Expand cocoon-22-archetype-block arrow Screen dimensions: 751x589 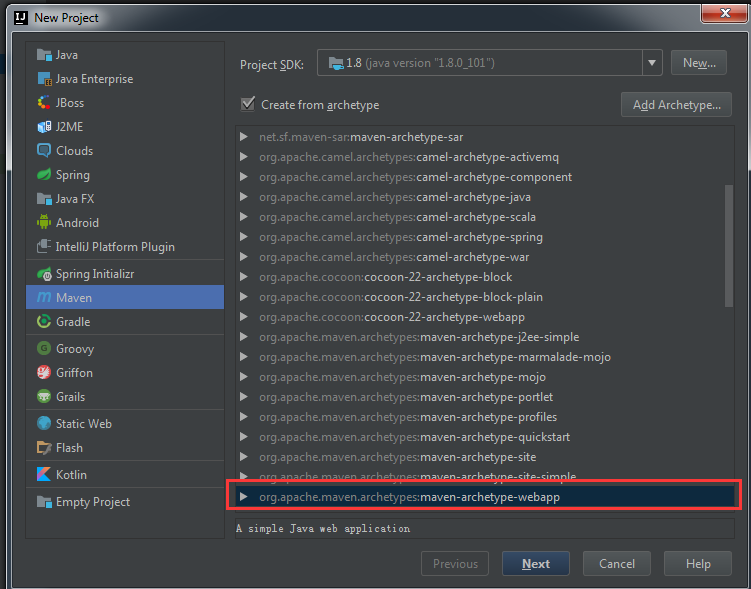(x=244, y=277)
